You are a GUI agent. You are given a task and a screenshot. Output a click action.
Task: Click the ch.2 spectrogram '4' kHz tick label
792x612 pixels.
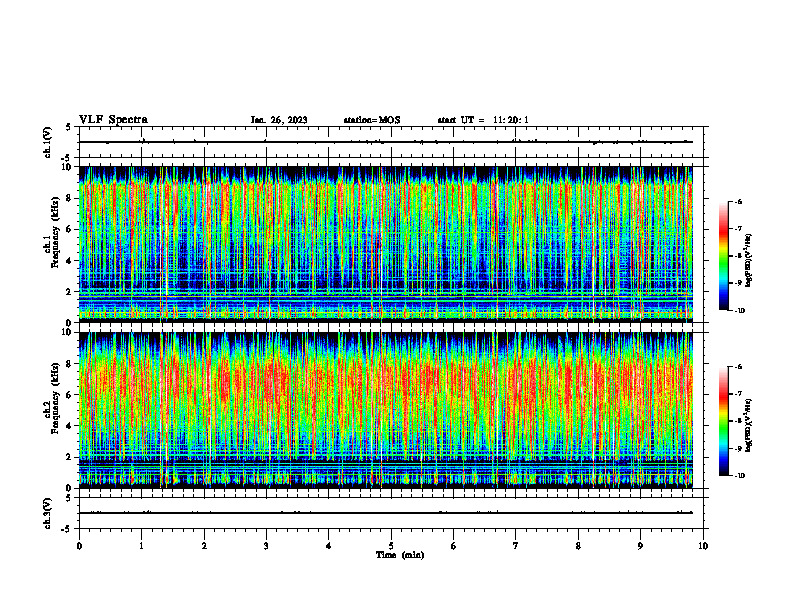point(69,426)
